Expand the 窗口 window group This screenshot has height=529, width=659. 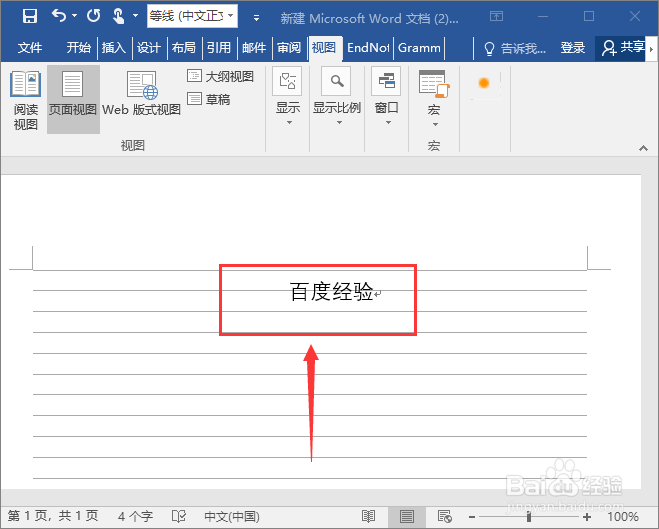[x=387, y=97]
